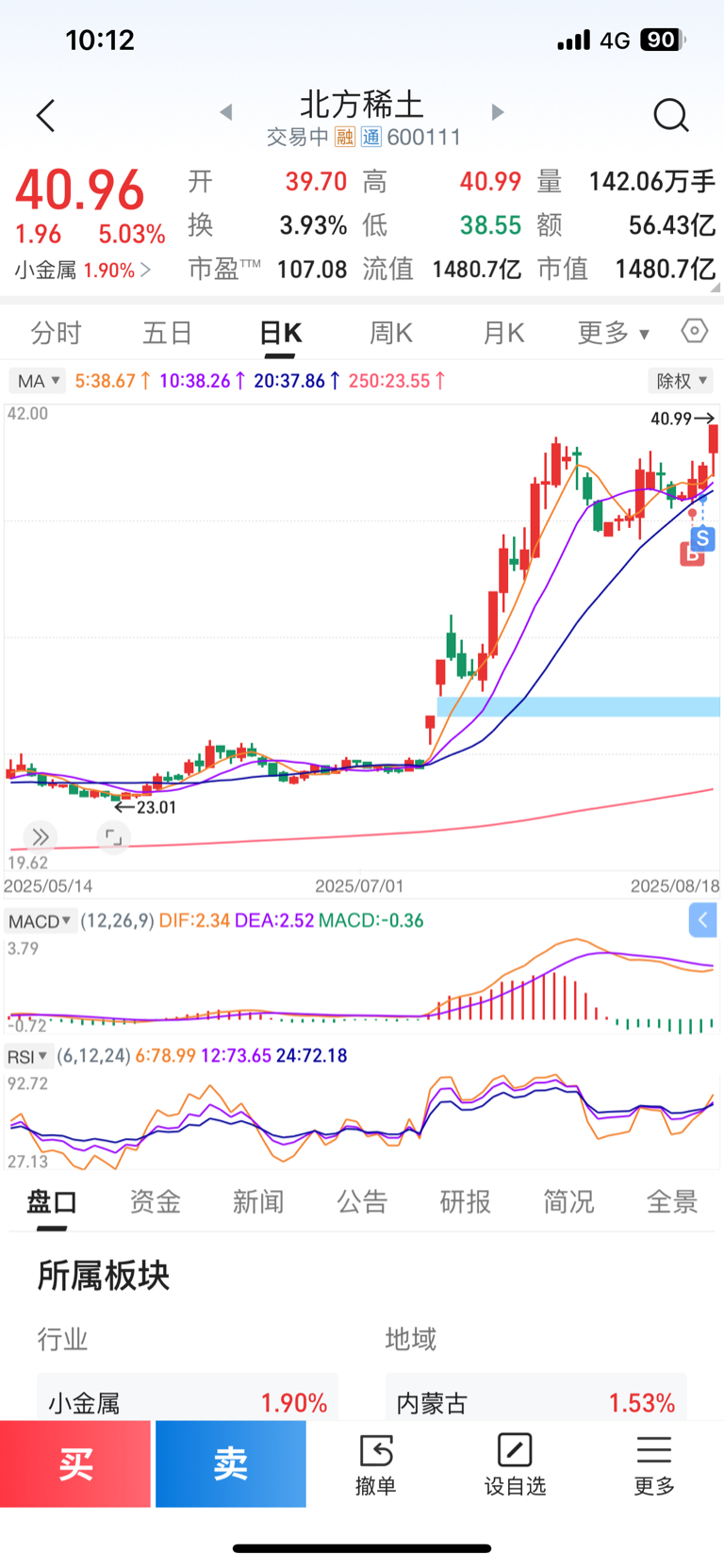Viewport: 724px width, 1568px height.
Task: Open 小金属 sector link beside price
Action: point(82,271)
